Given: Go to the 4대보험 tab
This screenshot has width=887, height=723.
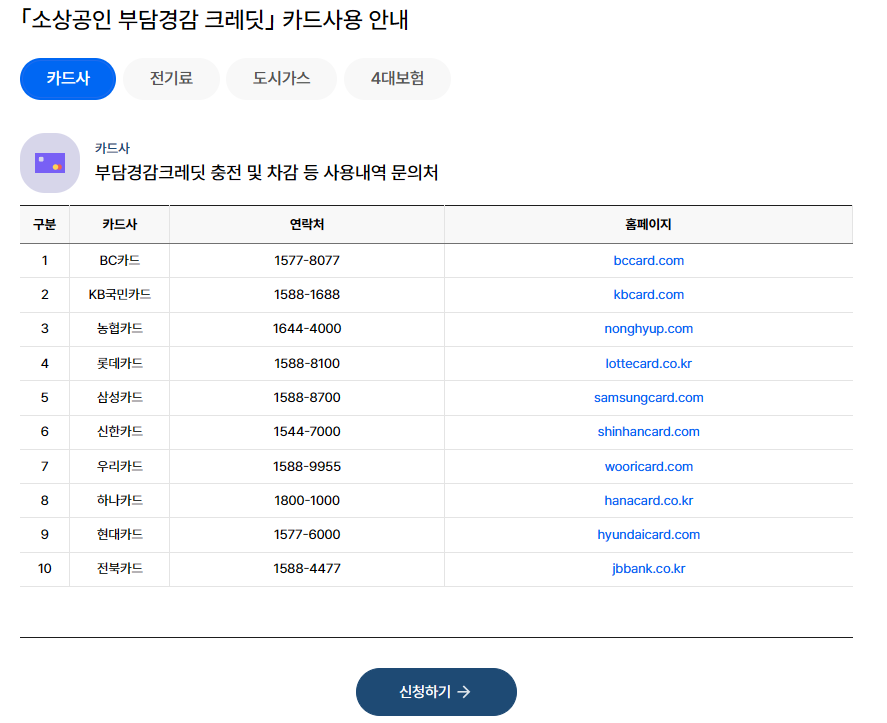Looking at the screenshot, I should pyautogui.click(x=397, y=79).
